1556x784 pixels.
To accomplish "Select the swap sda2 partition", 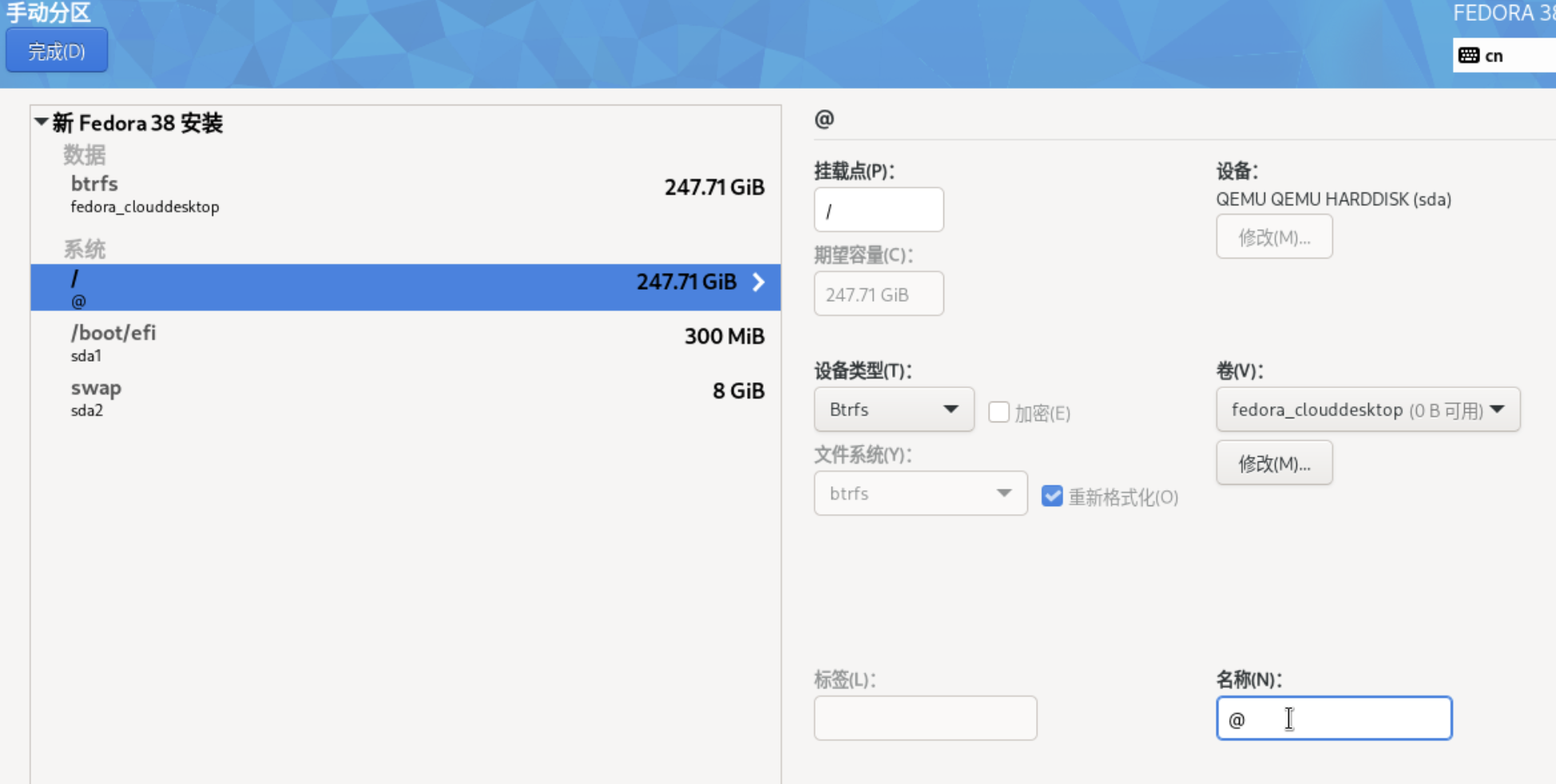I will 406,398.
